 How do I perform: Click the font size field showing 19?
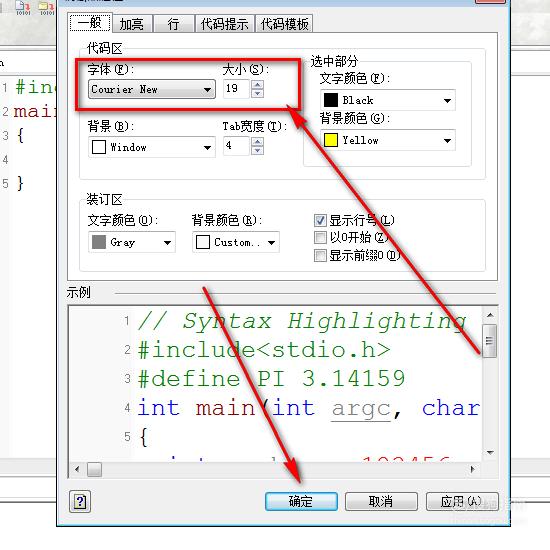pyautogui.click(x=237, y=89)
